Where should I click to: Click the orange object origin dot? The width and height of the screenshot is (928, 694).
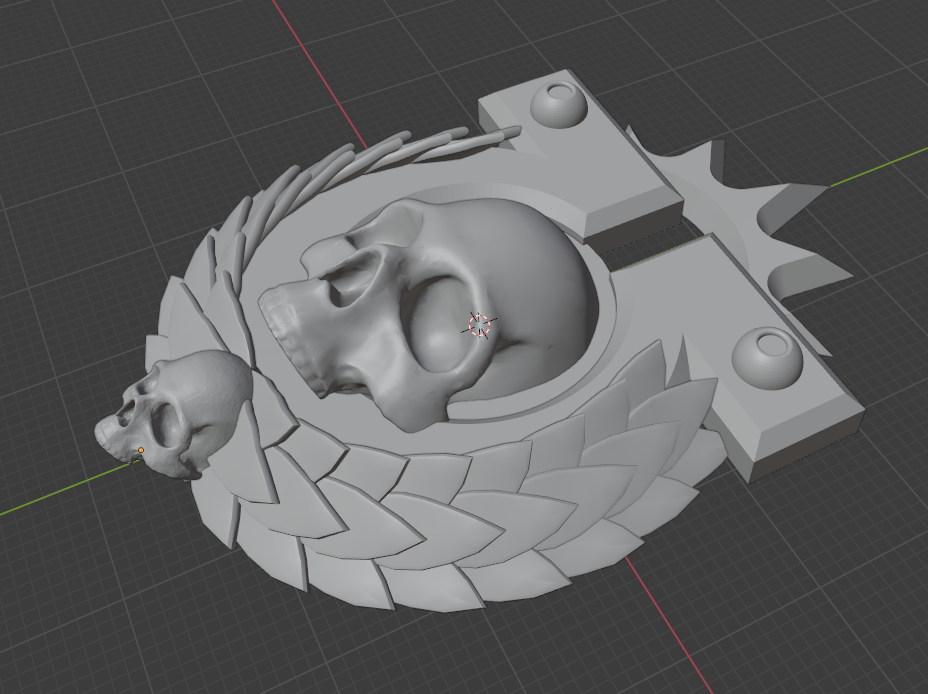pos(140,451)
